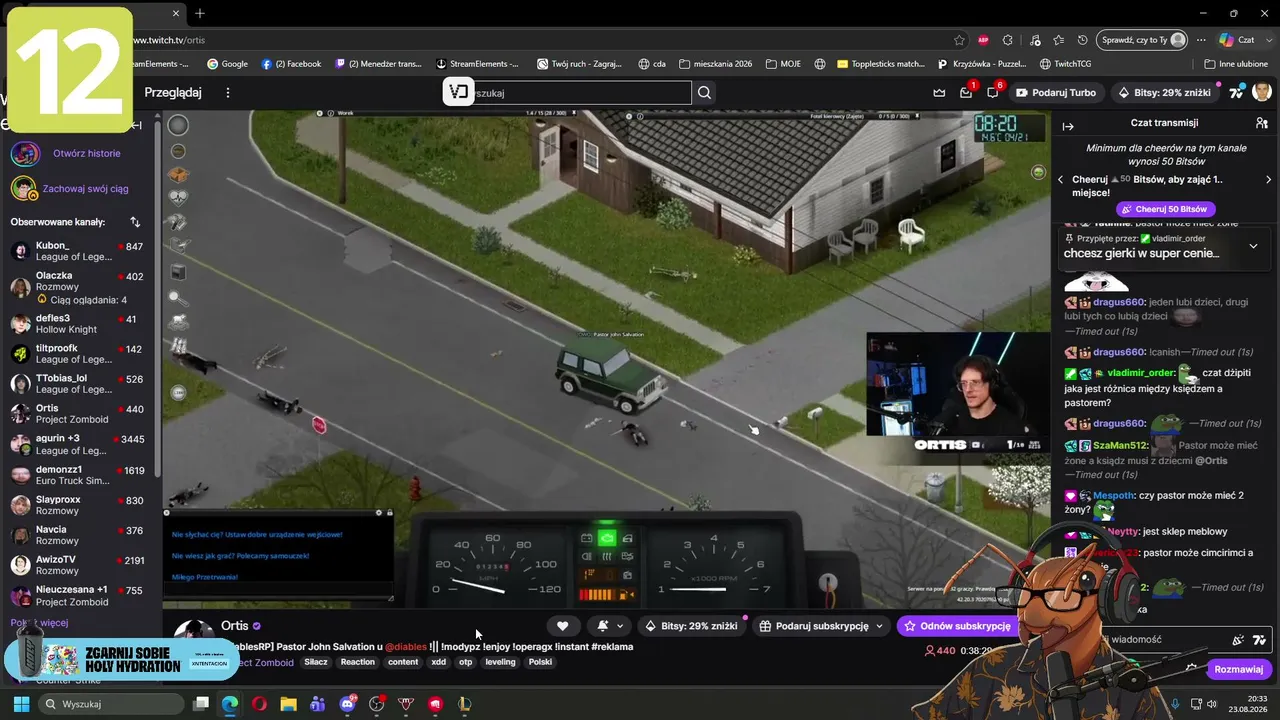Open the Google bookmark
Viewport: 1280px width, 720px height.
[x=227, y=64]
